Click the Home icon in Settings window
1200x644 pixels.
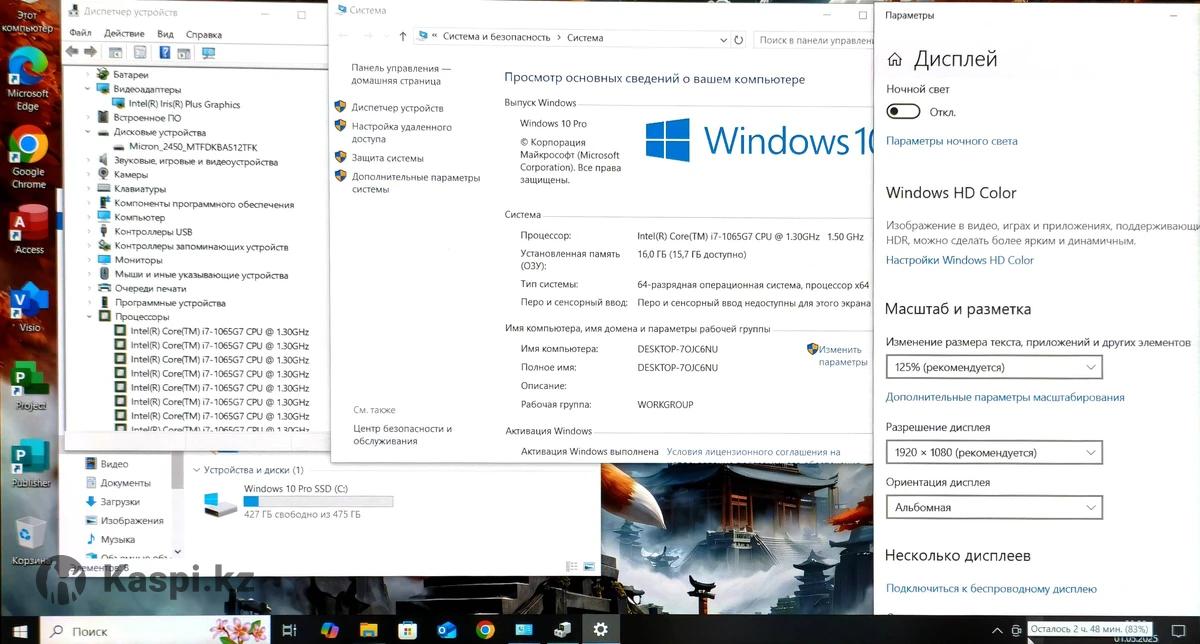tap(895, 60)
